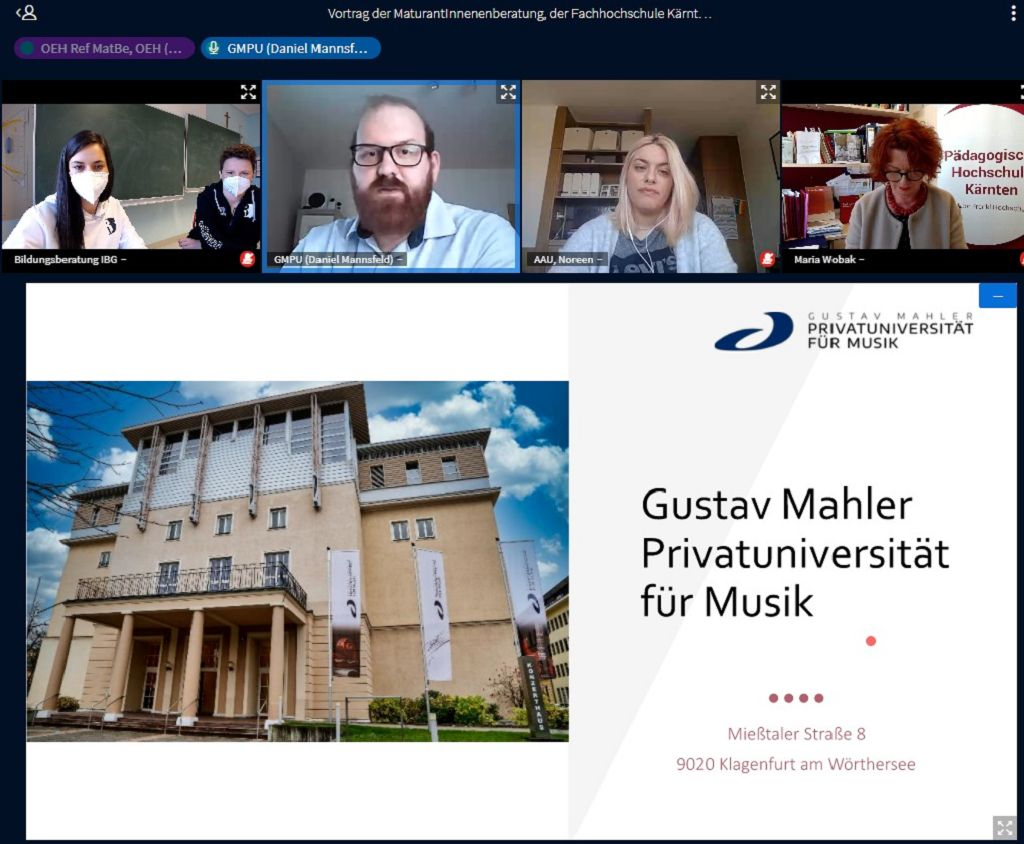Make the GMPU Daniel Mannsfeld video fullscreen
The height and width of the screenshot is (844, 1024).
(508, 92)
